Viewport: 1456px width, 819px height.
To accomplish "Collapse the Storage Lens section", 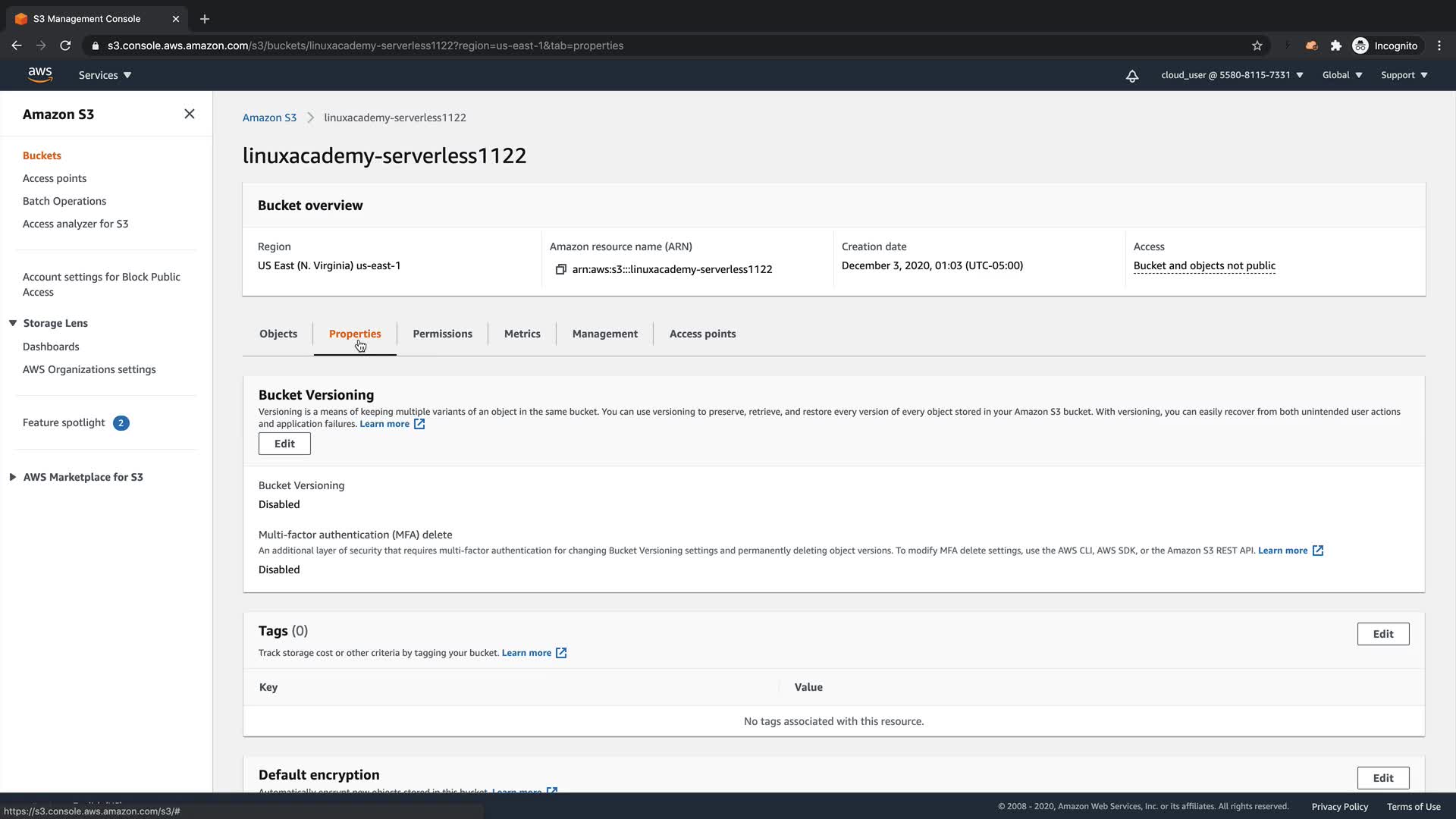I will 13,323.
